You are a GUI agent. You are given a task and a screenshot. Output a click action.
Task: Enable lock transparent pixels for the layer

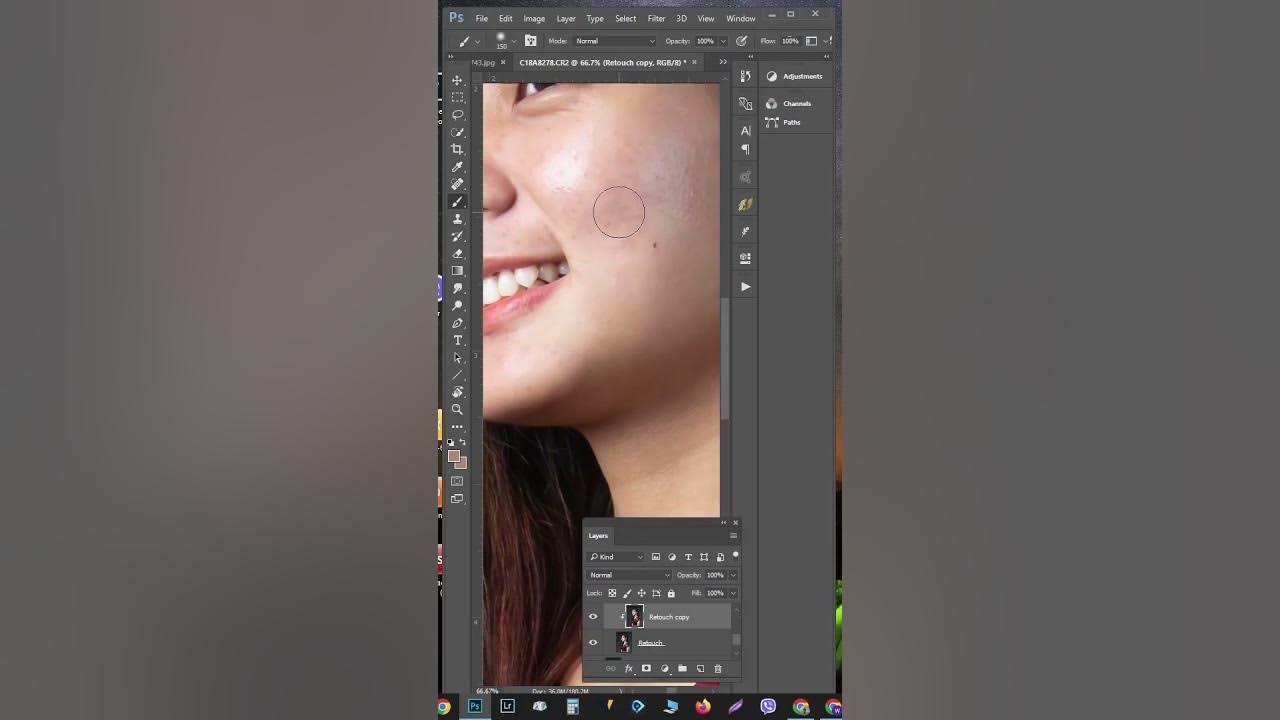611,593
